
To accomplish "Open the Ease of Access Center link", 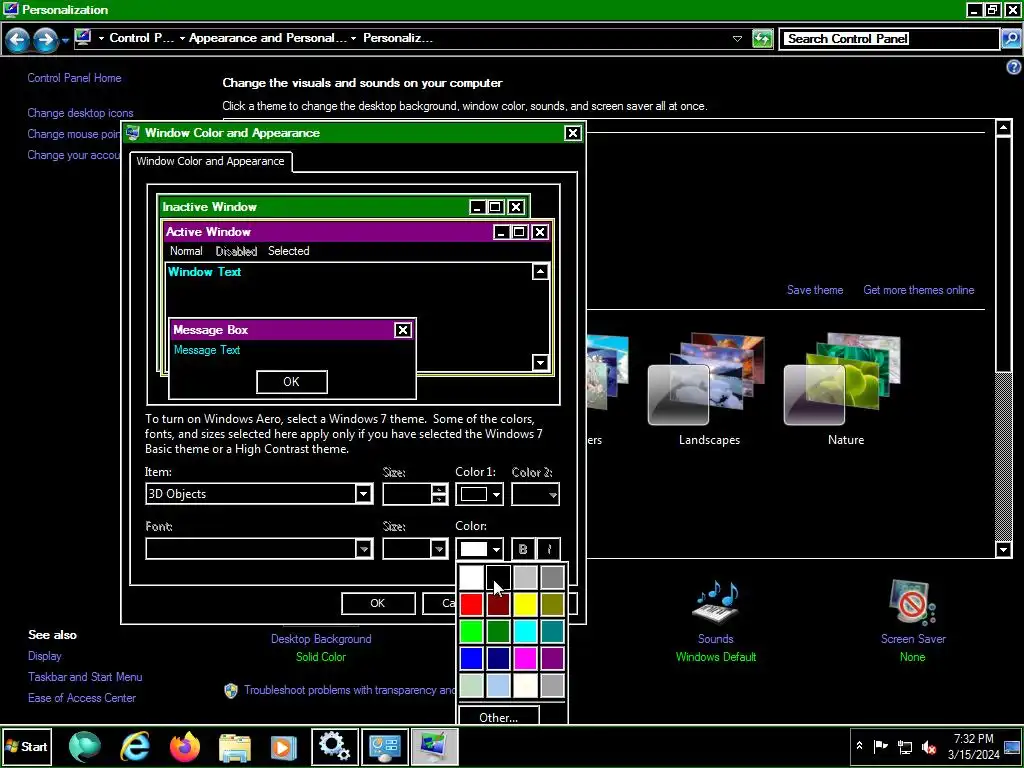I will pyautogui.click(x=82, y=697).
